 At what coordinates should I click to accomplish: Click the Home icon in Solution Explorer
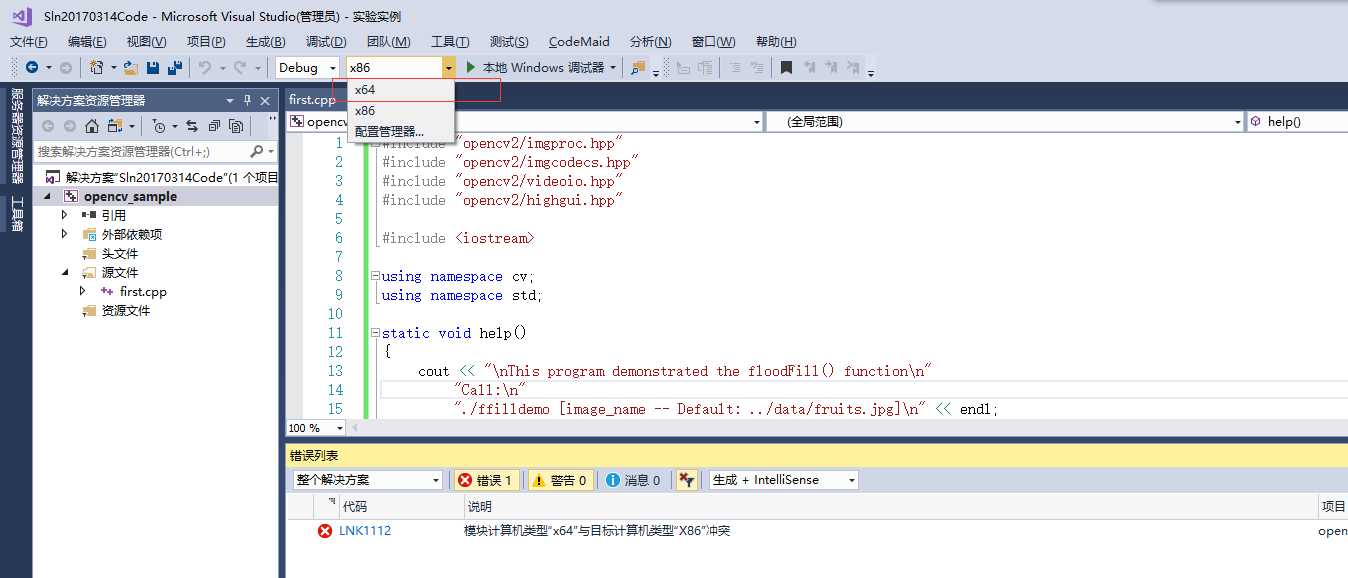92,126
